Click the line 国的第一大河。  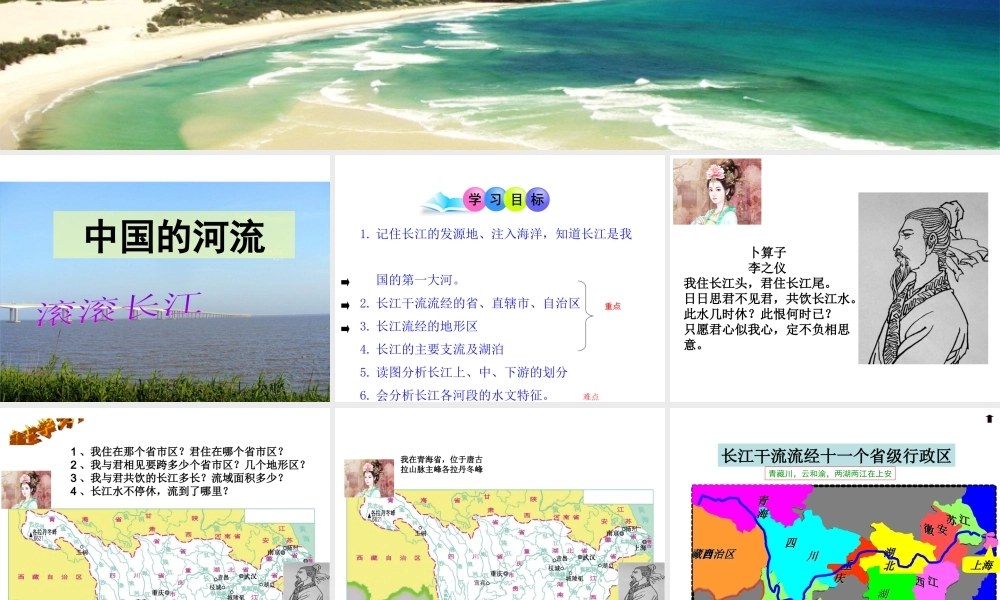click(x=418, y=280)
